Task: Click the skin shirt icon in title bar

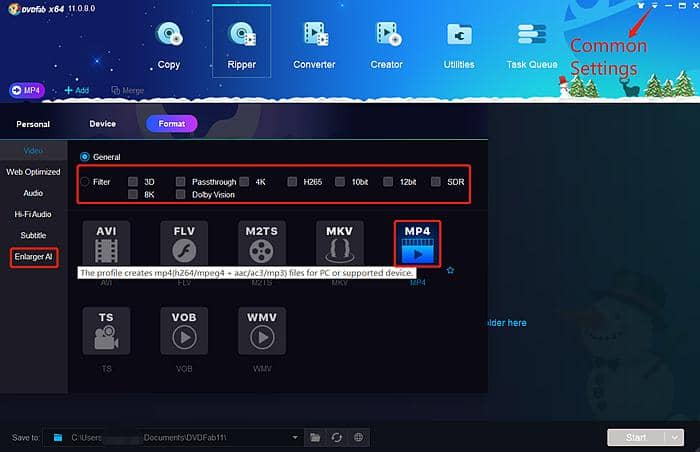Action: pyautogui.click(x=641, y=6)
